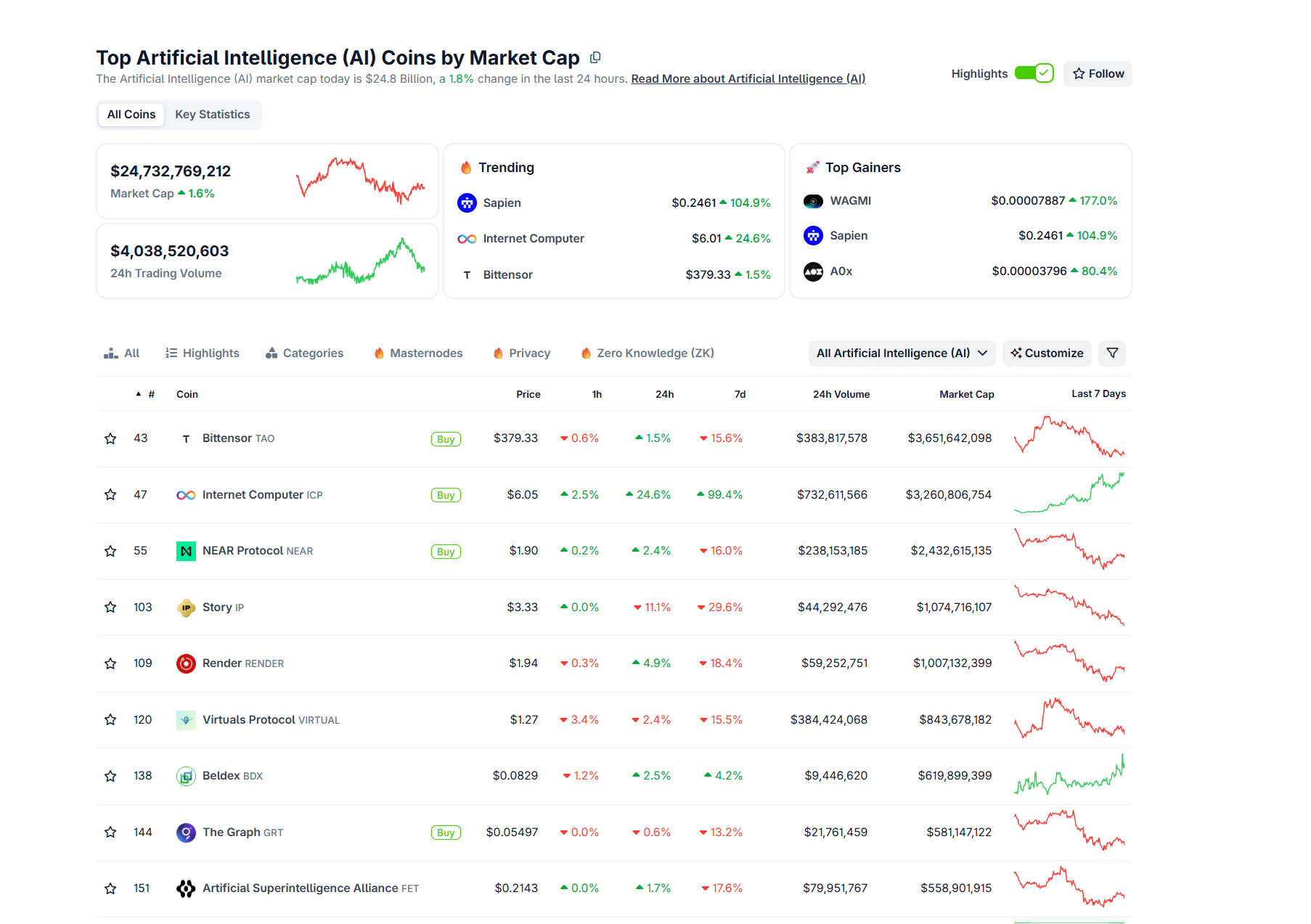
Task: Favorite Beldex with its star
Action: 110,776
